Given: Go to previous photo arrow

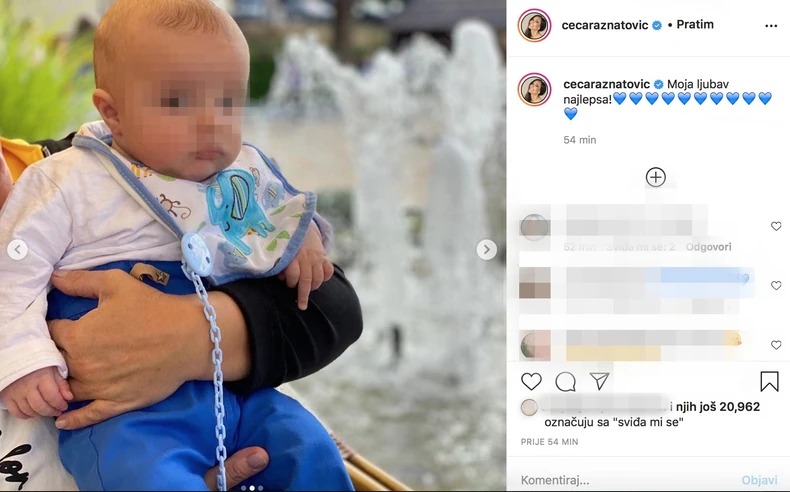Looking at the screenshot, I should coord(18,249).
